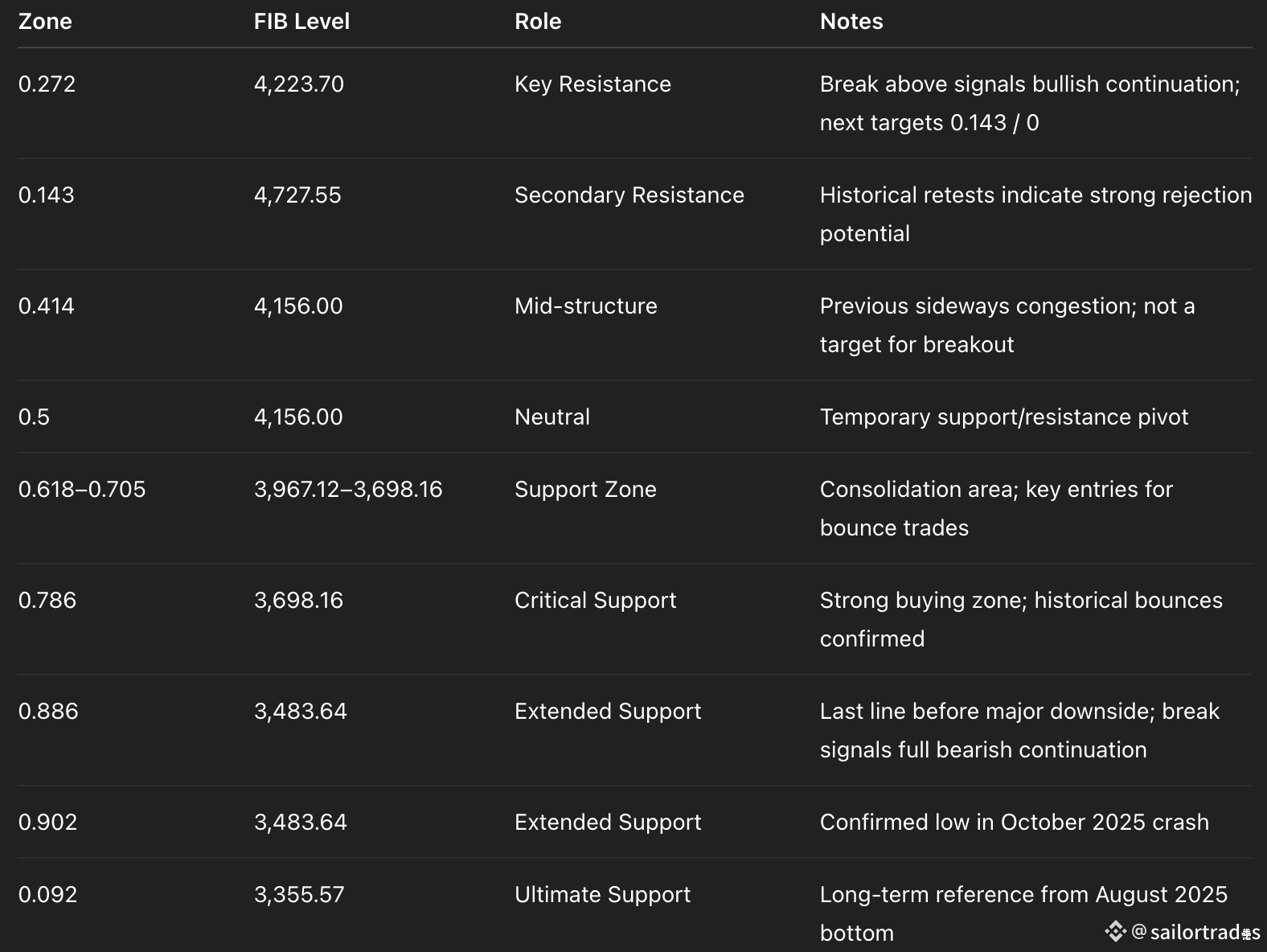The width and height of the screenshot is (1267, 952).
Task: Select the 0.618–0.705 zone range
Action: click(x=82, y=490)
